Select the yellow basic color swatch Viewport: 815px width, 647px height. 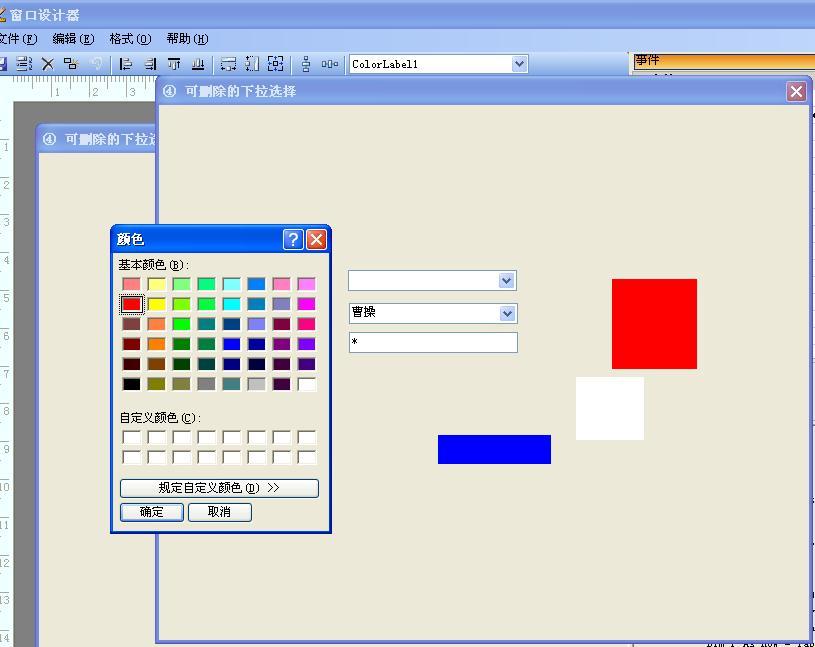(x=157, y=304)
